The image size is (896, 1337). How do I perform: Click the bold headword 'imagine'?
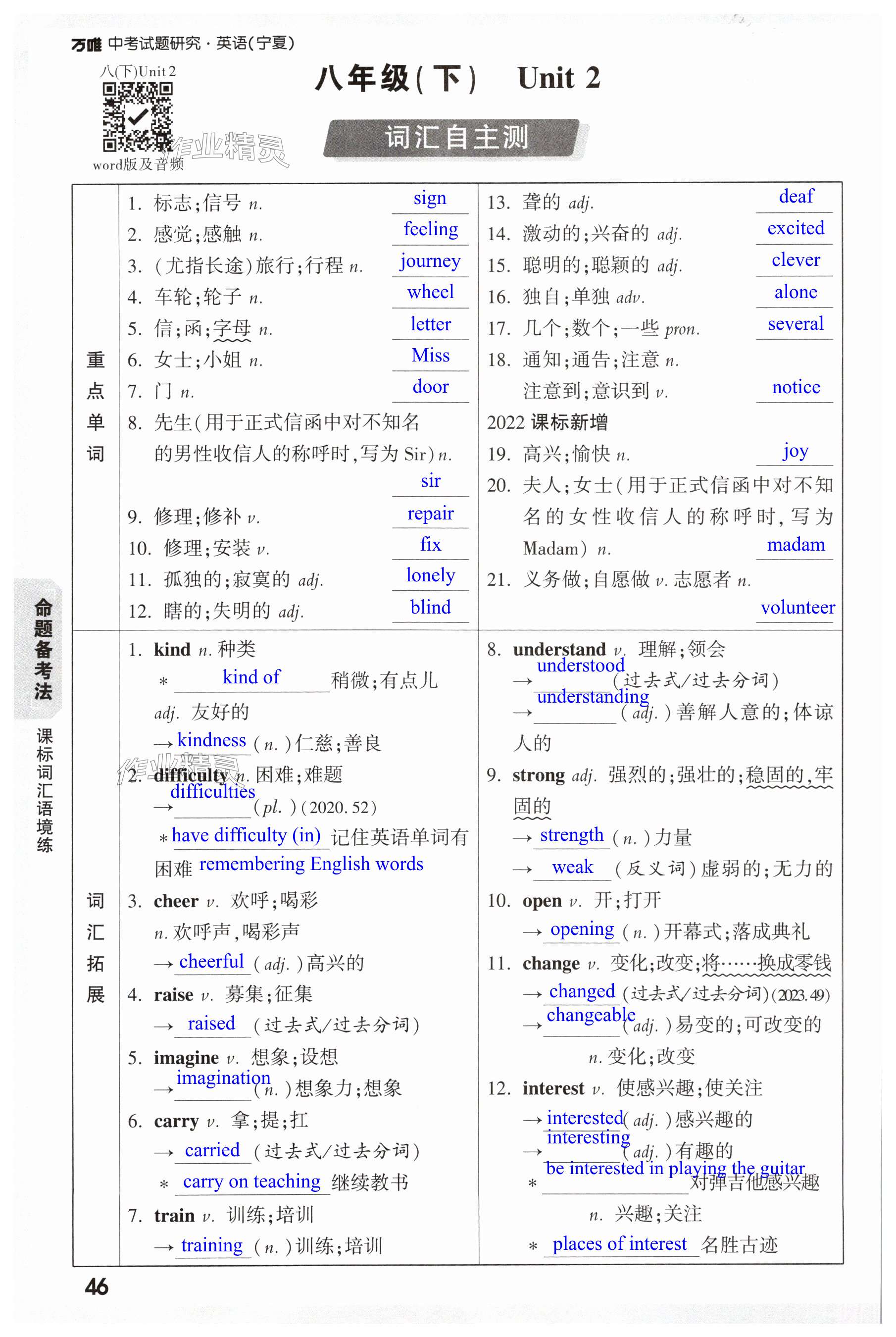pyautogui.click(x=186, y=1058)
